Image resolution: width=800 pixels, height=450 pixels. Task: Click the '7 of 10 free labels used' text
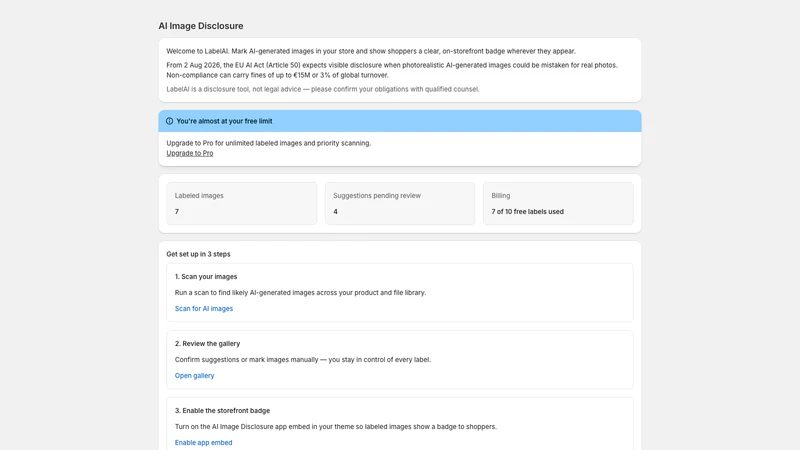(528, 212)
